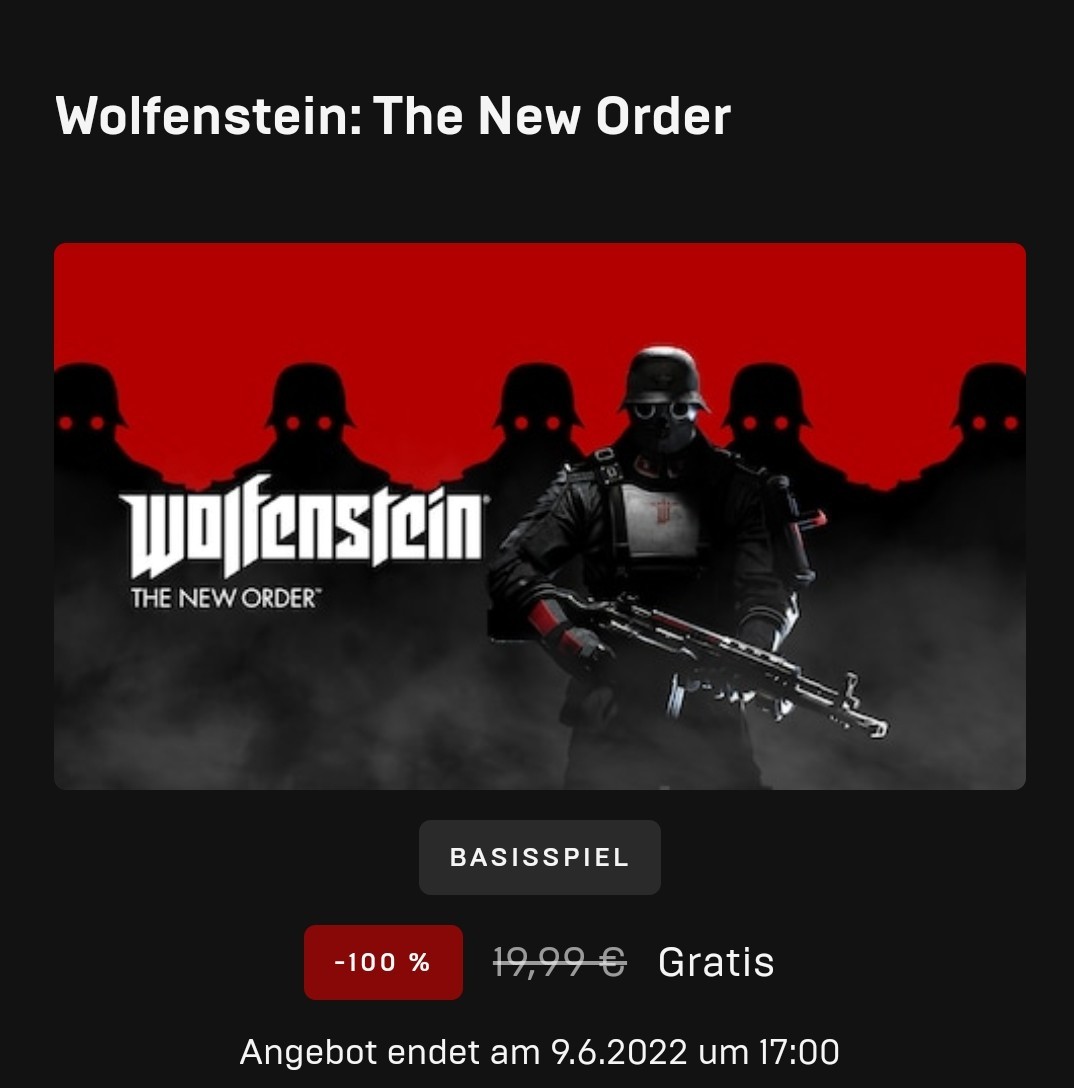This screenshot has width=1074, height=1088.
Task: Click the Angebot endet am 9.6.2022 text
Action: click(x=463, y=1052)
